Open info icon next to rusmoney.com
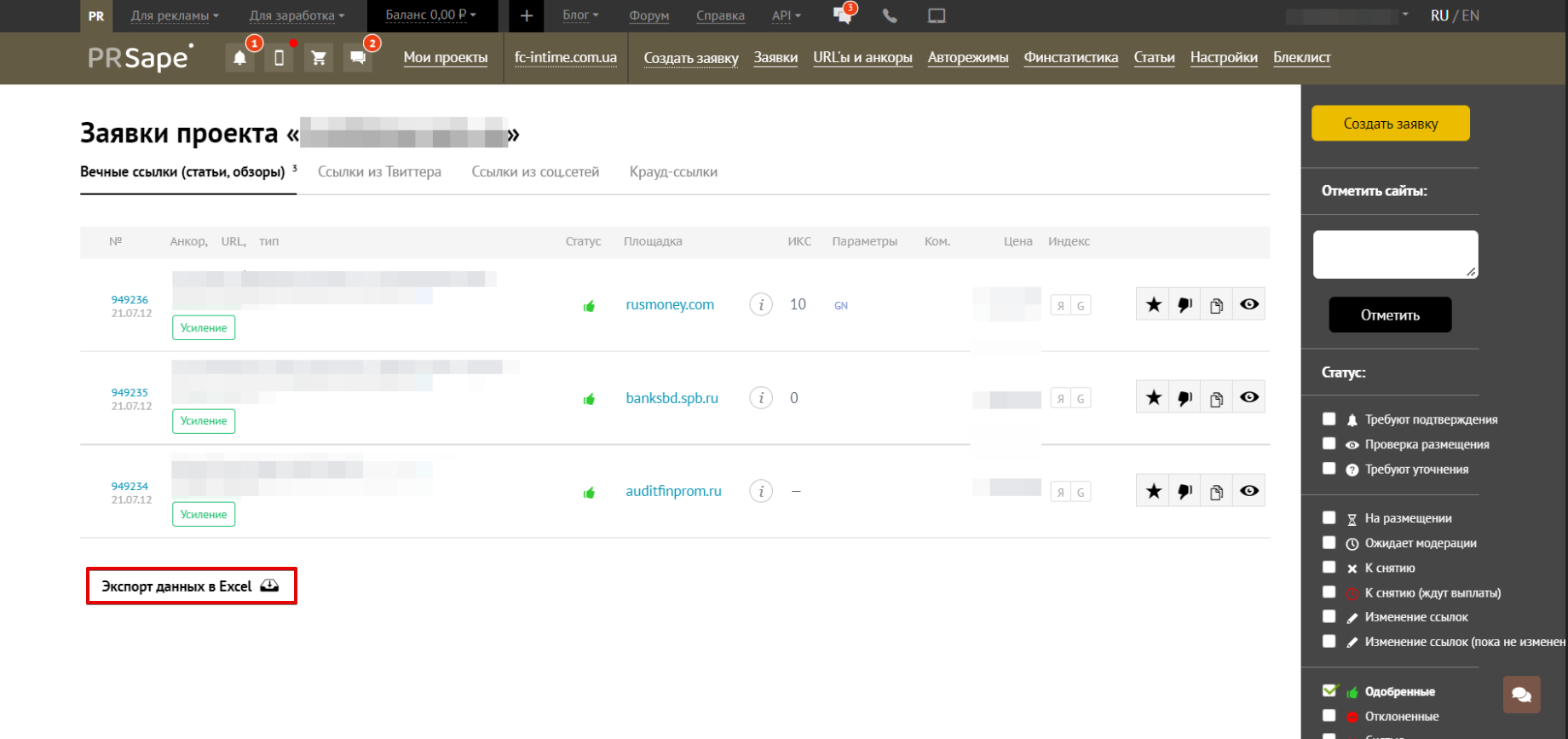 761,304
